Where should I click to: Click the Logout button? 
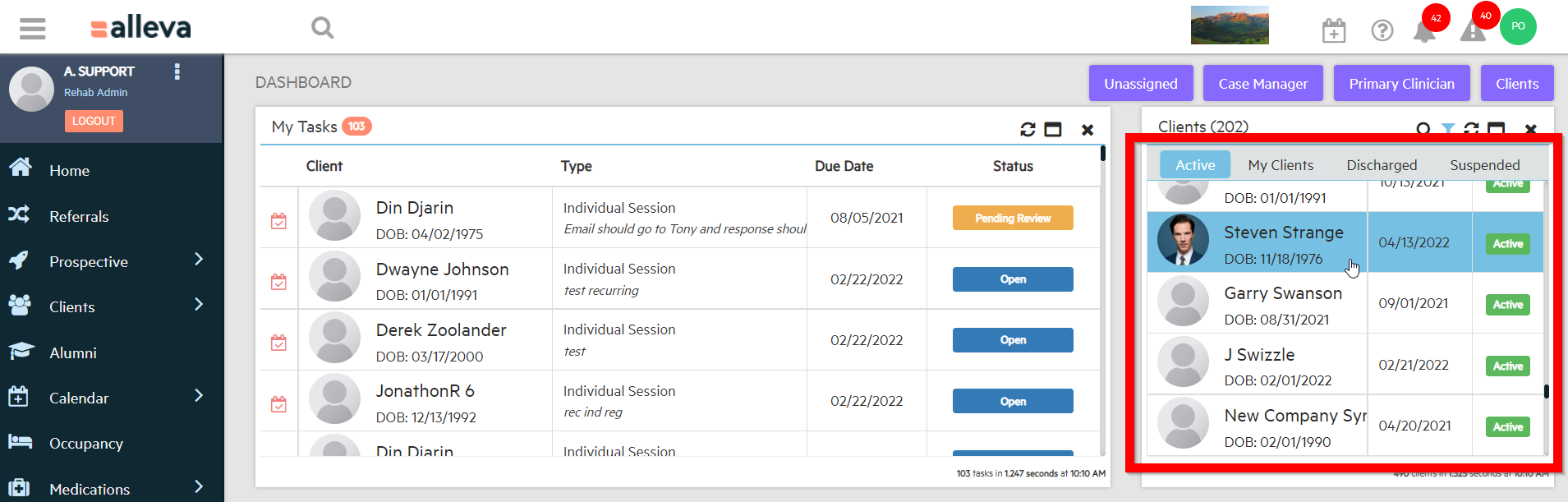point(94,121)
